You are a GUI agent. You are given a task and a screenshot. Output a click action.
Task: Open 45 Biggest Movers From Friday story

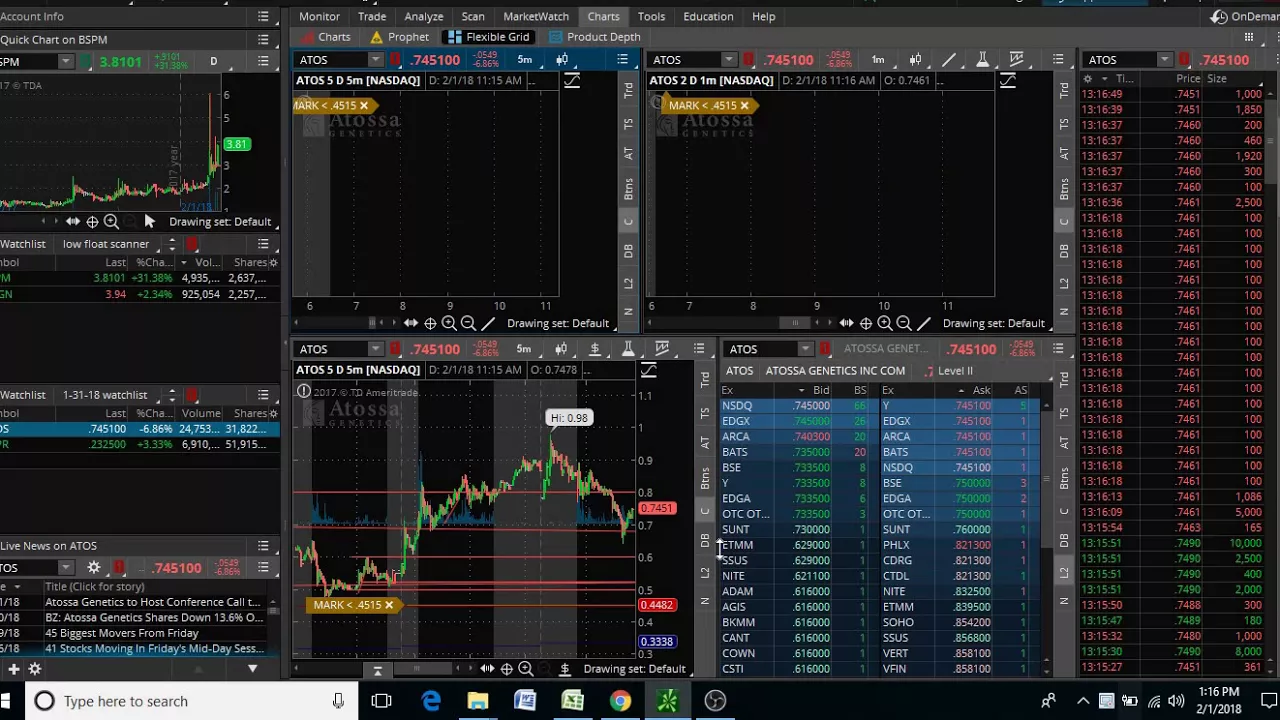121,633
